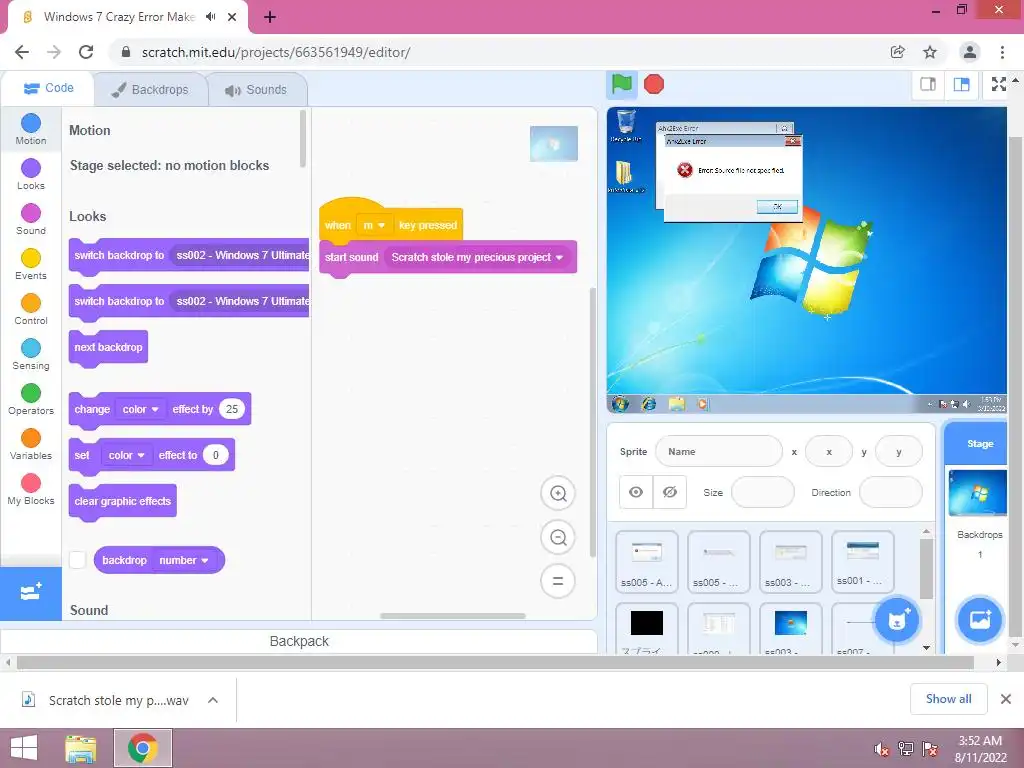Click the red stop sign button

pos(654,84)
